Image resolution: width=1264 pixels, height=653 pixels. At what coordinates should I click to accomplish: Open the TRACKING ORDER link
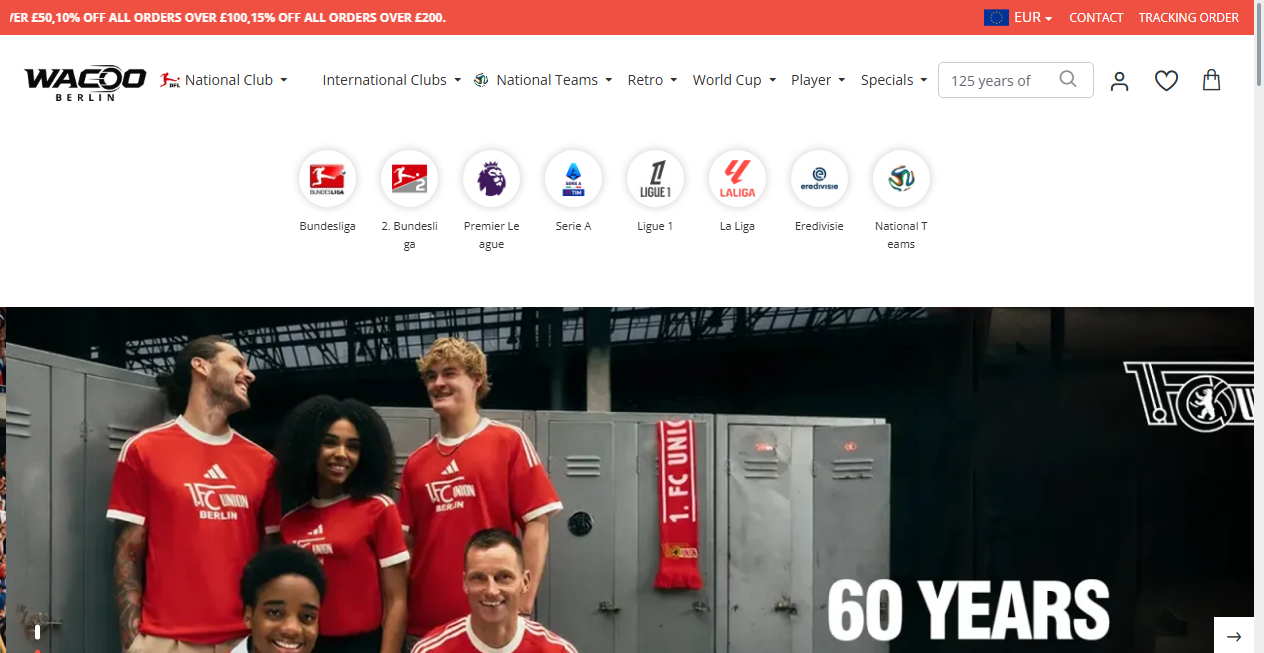[x=1188, y=17]
